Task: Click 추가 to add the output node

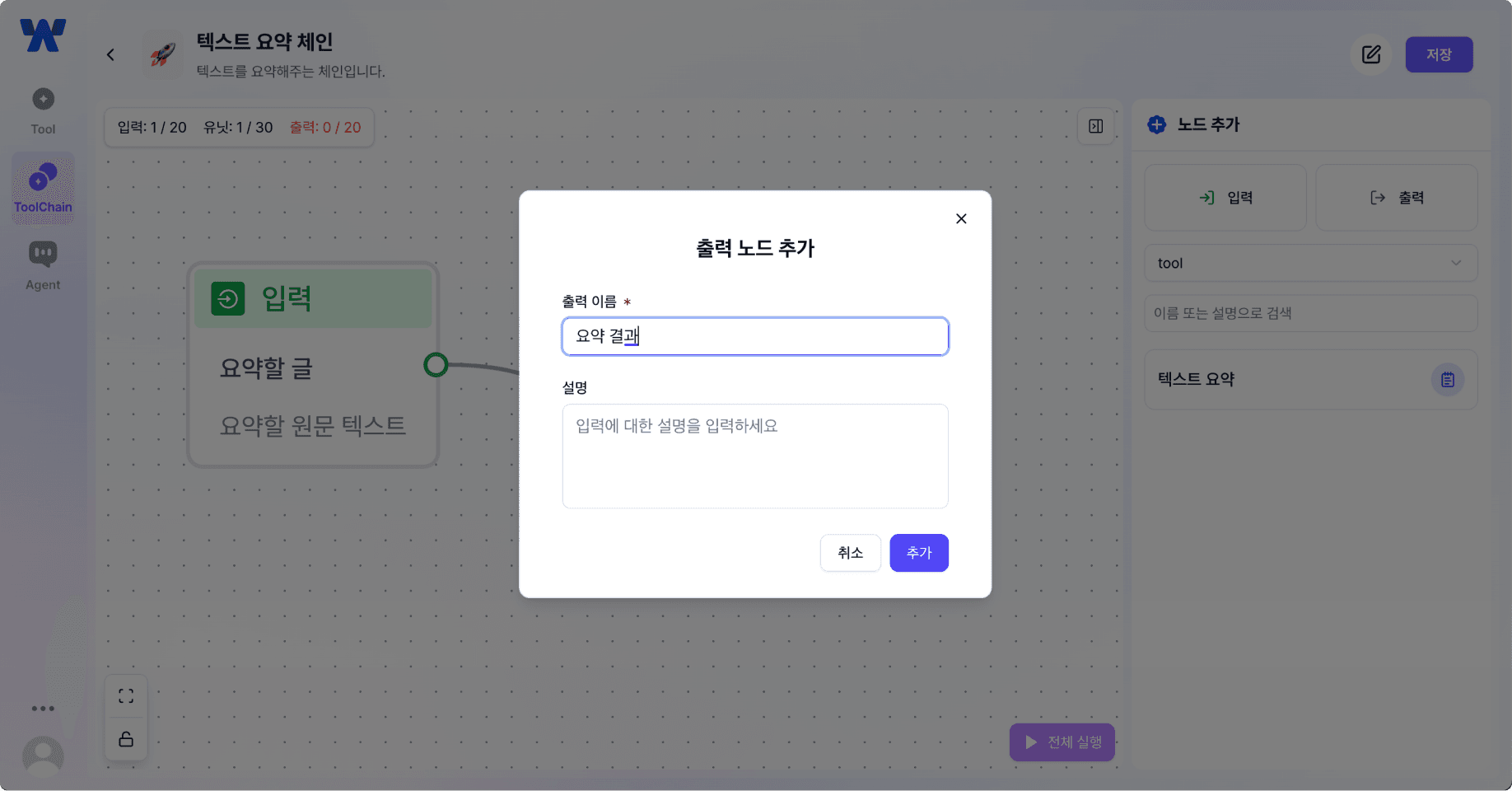Action: pos(918,553)
